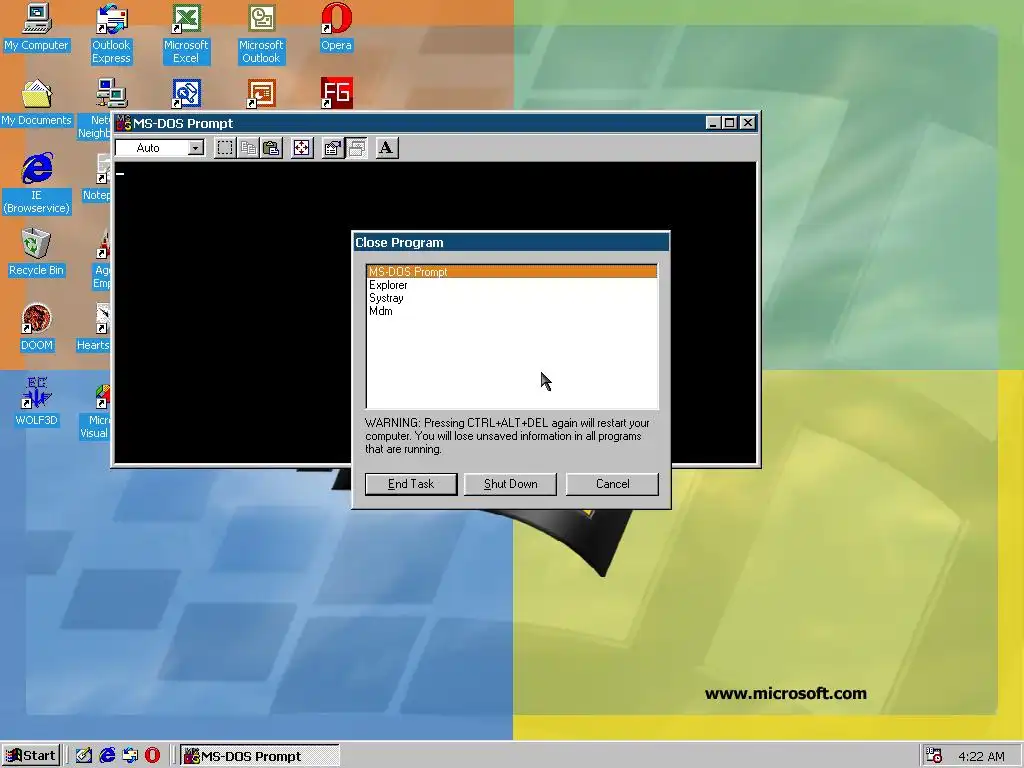
Task: Click the Shut Down button
Action: tap(511, 484)
